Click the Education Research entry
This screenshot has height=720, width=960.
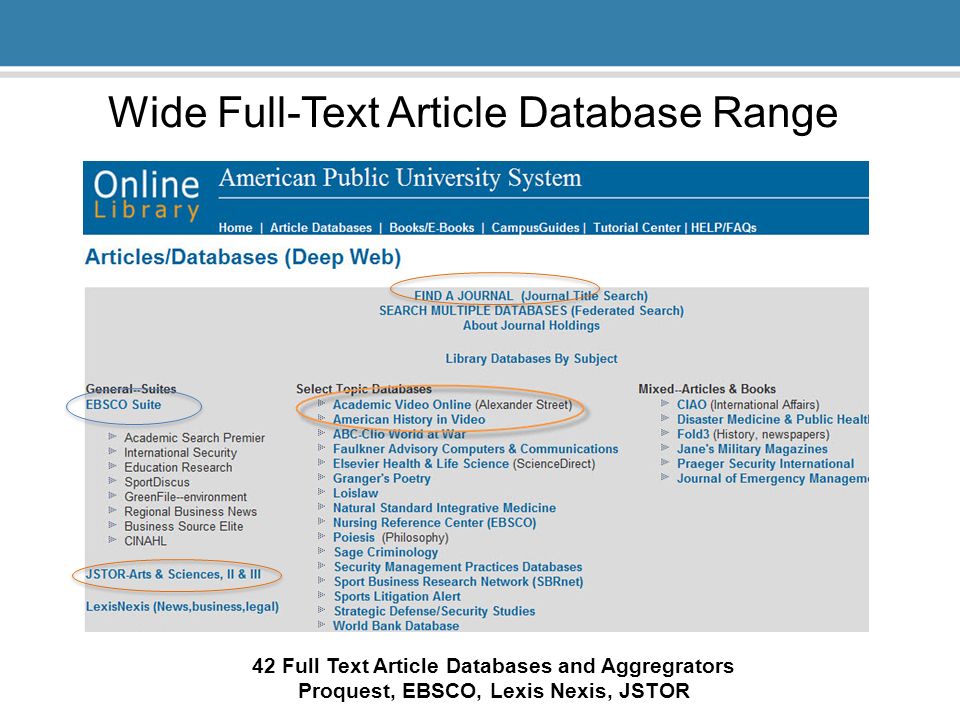(178, 467)
